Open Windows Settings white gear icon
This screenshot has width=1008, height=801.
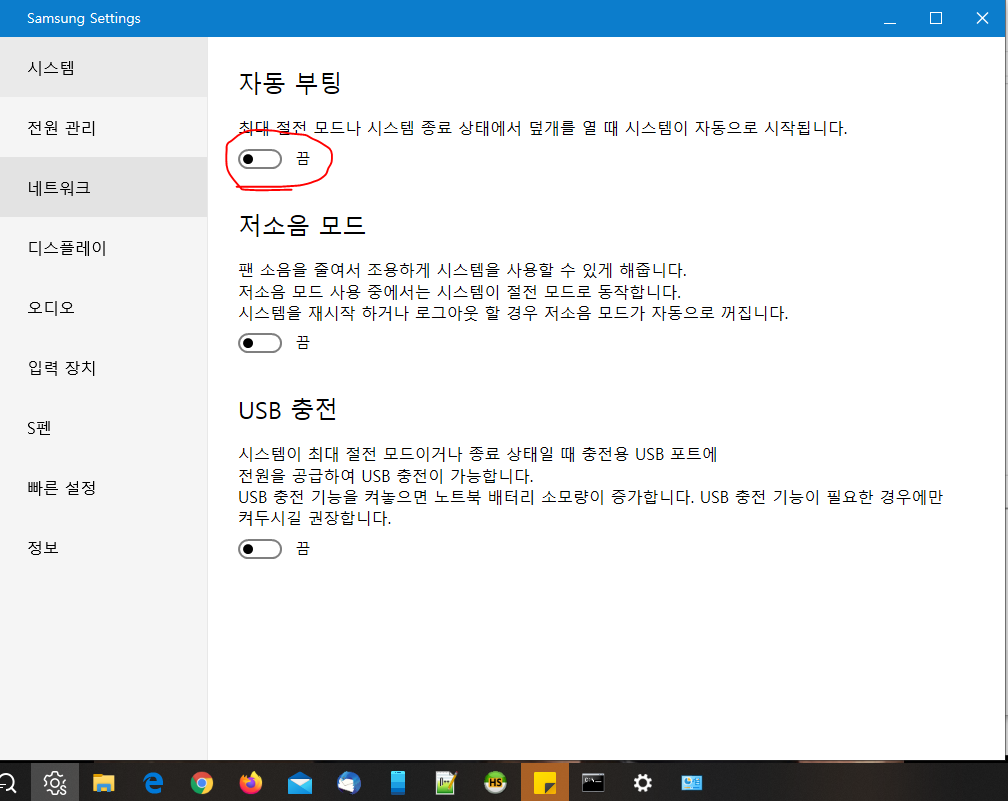pyautogui.click(x=642, y=782)
